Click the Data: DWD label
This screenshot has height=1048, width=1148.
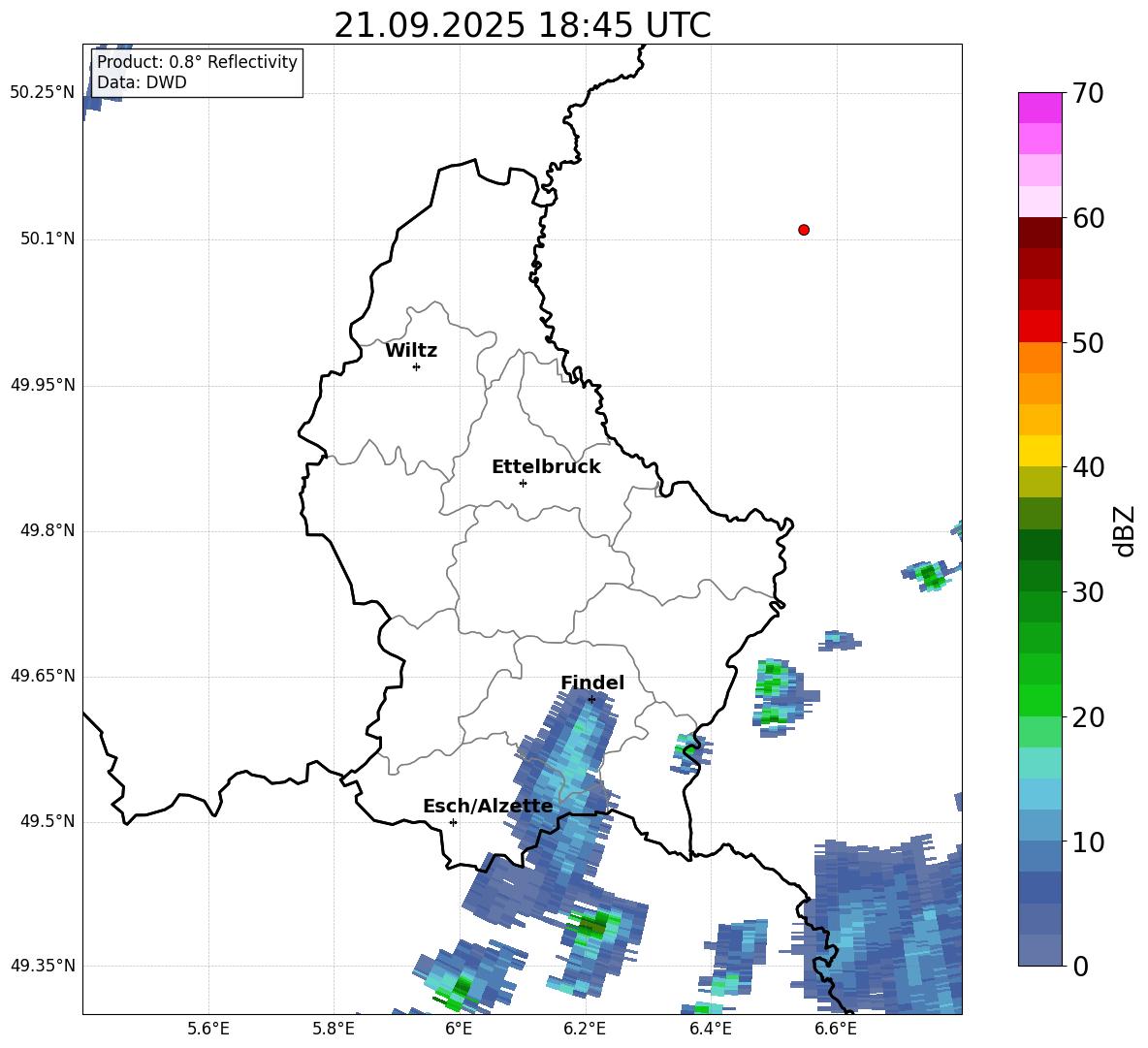tap(142, 82)
